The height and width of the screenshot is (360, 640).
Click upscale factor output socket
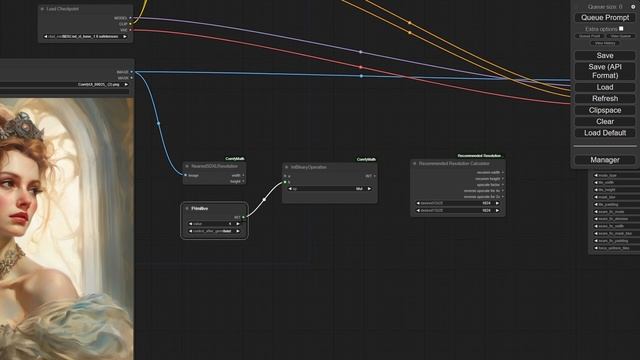point(503,184)
